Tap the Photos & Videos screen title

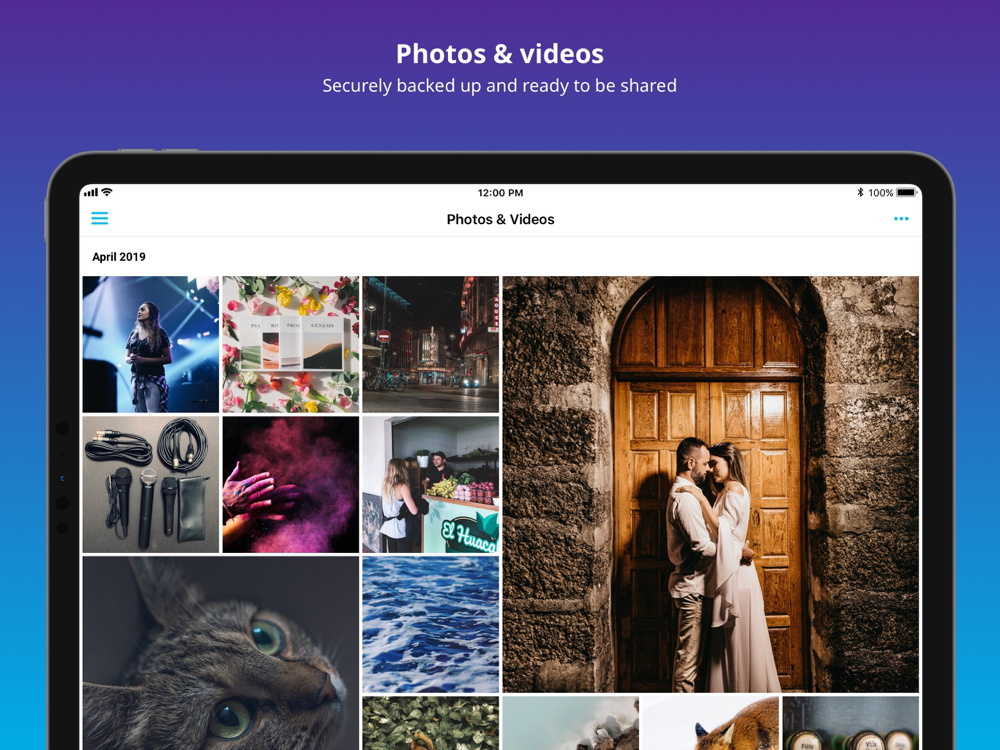click(x=501, y=219)
